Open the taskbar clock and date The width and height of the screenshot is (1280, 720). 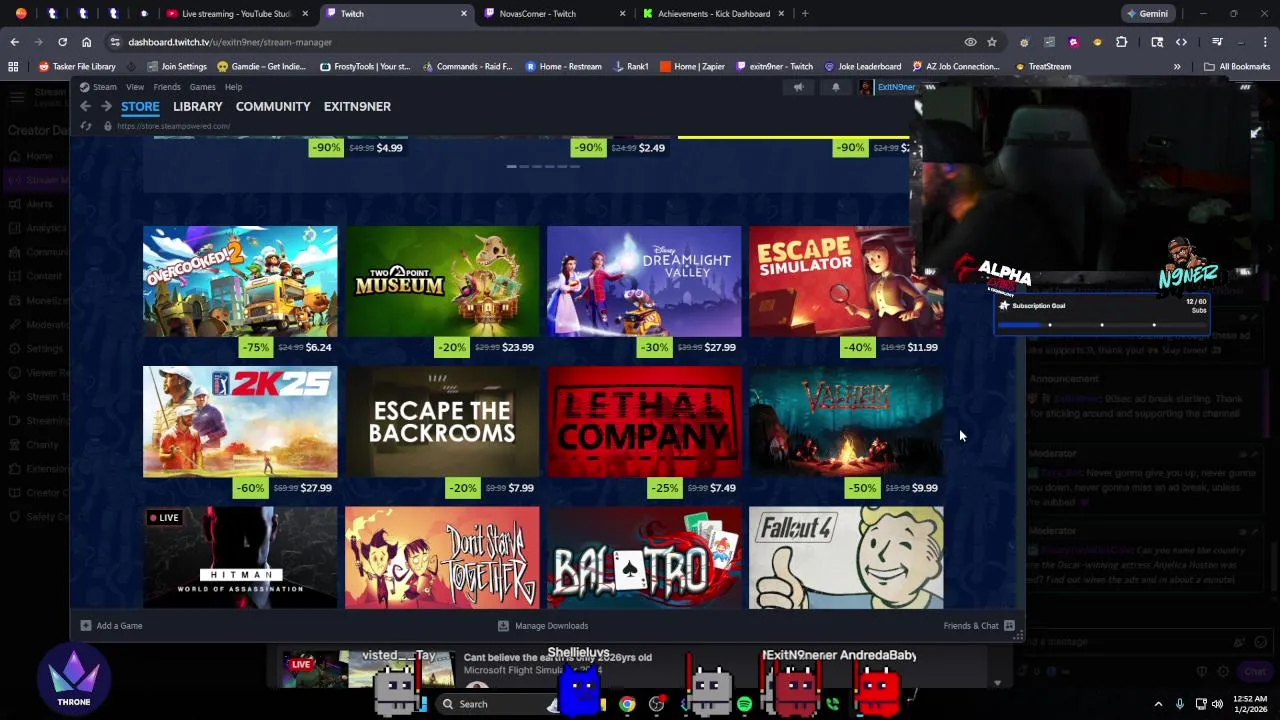(x=1250, y=704)
